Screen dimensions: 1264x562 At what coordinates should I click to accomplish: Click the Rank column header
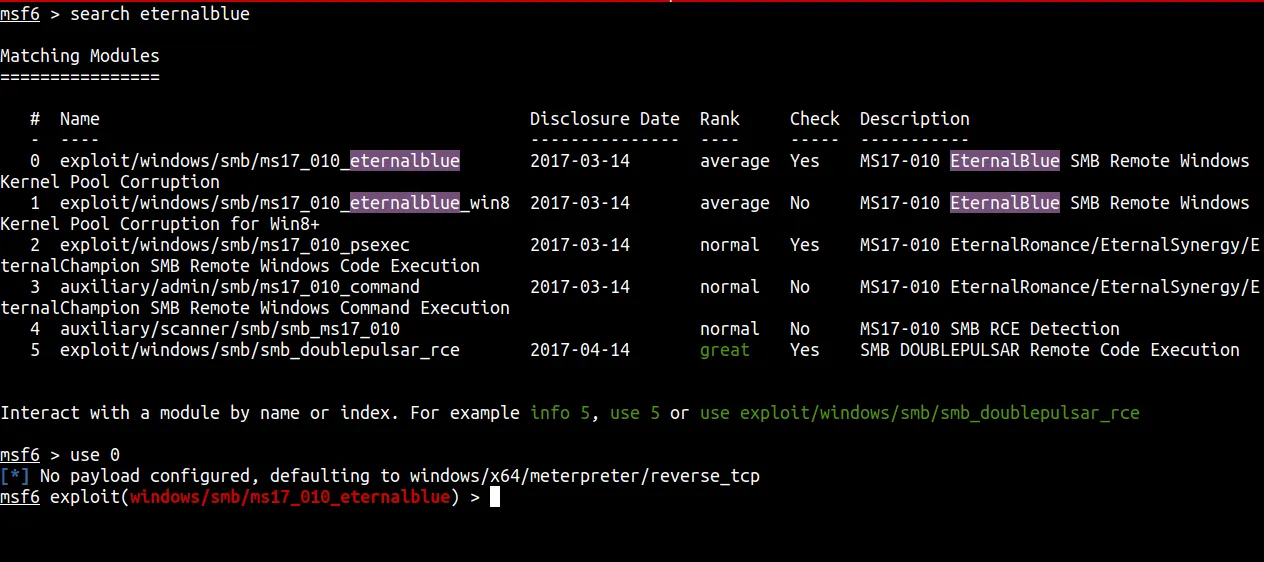[719, 119]
